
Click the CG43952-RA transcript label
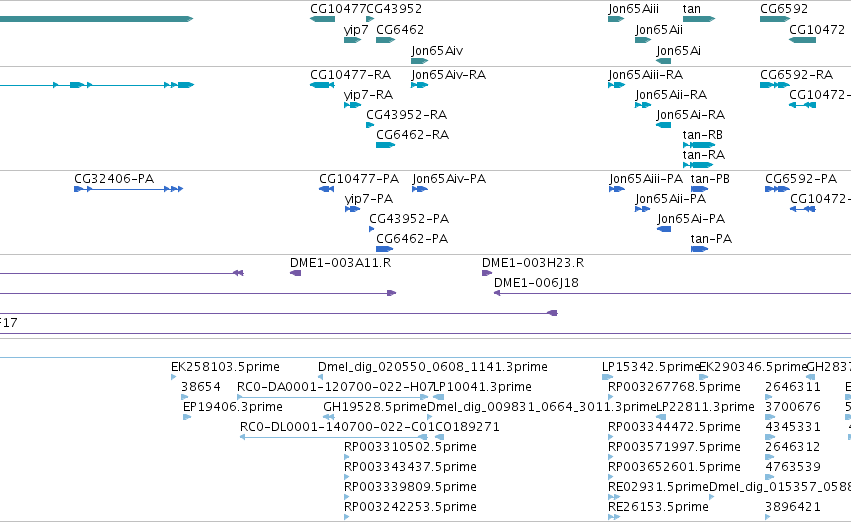[x=407, y=114]
